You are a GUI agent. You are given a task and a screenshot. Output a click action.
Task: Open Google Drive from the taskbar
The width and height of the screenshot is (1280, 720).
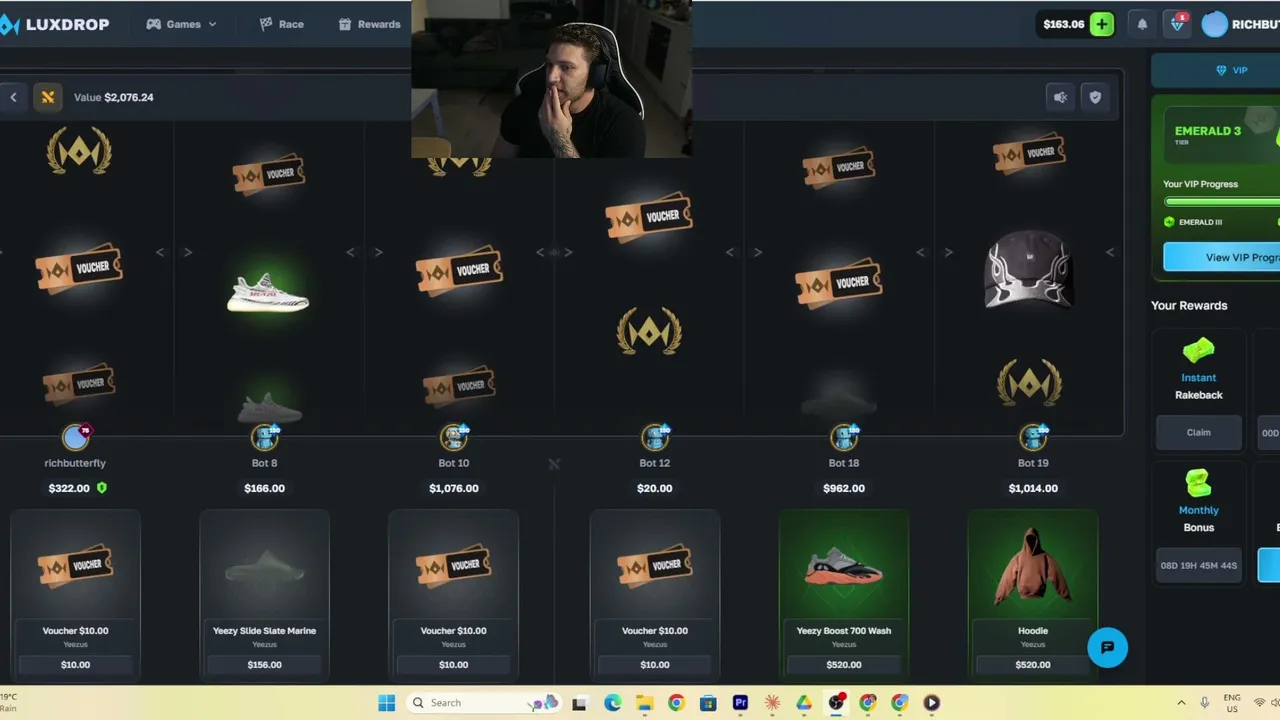[804, 703]
